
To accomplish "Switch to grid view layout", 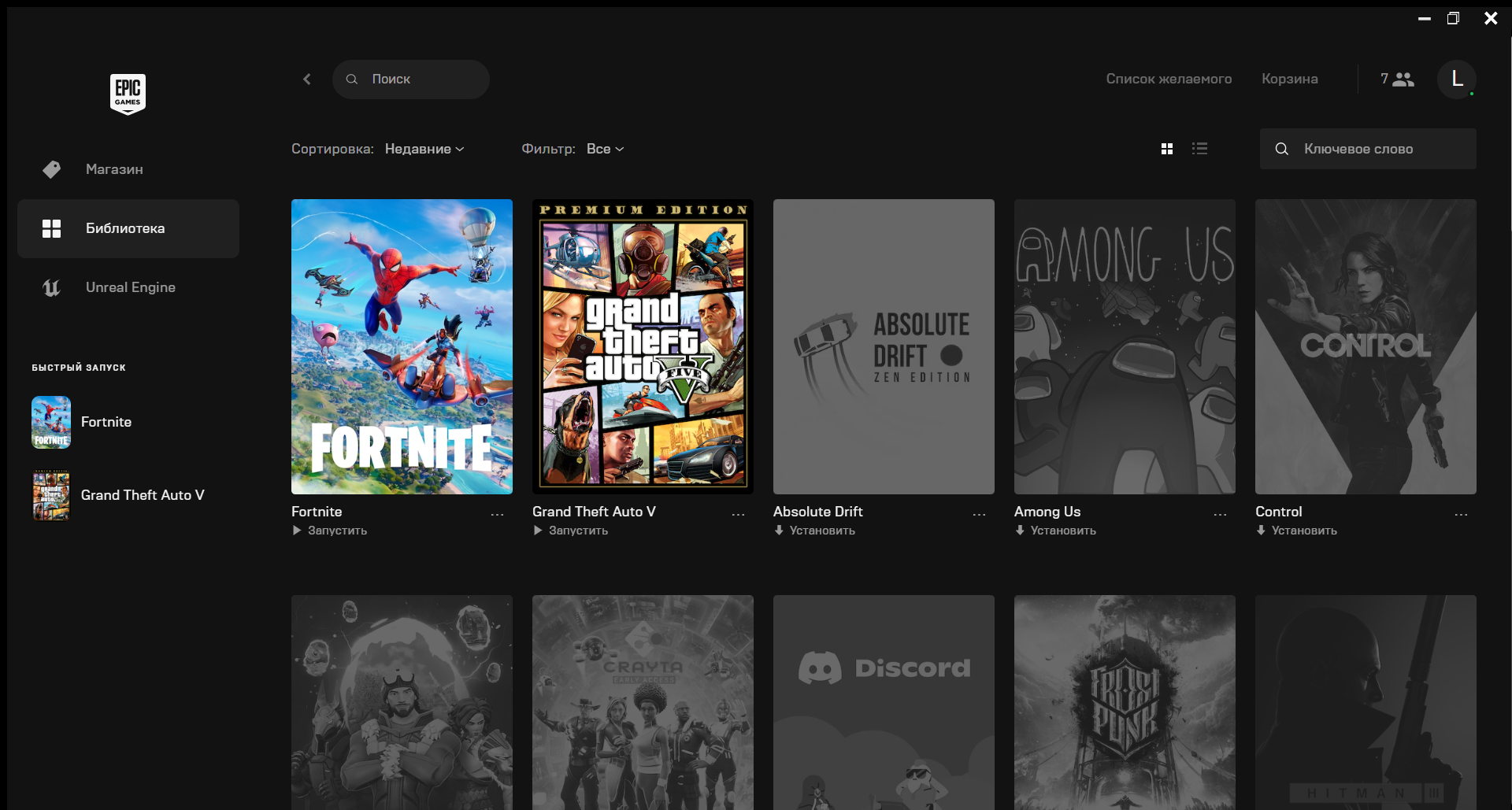I will (x=1167, y=149).
